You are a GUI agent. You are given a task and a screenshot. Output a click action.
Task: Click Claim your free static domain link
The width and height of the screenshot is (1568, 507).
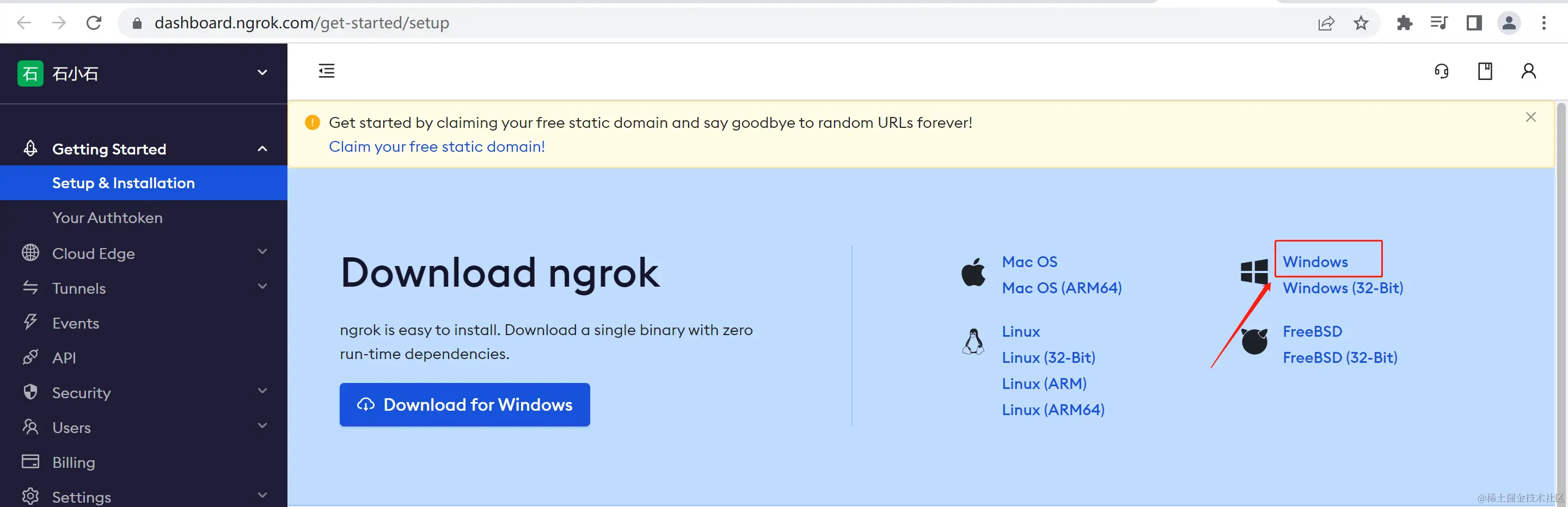pos(437,146)
